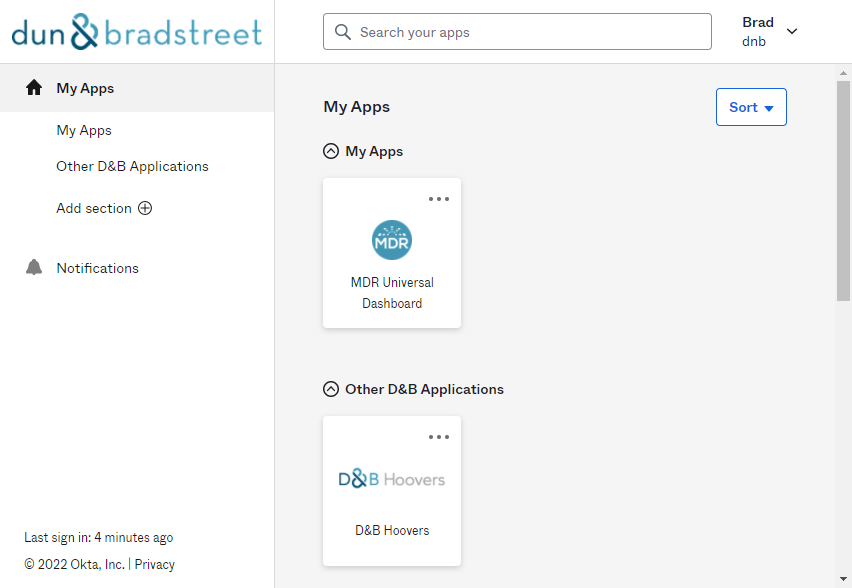Collapse the Other D&B Applications section chevron
Screen dimensions: 852x588
point(331,389)
